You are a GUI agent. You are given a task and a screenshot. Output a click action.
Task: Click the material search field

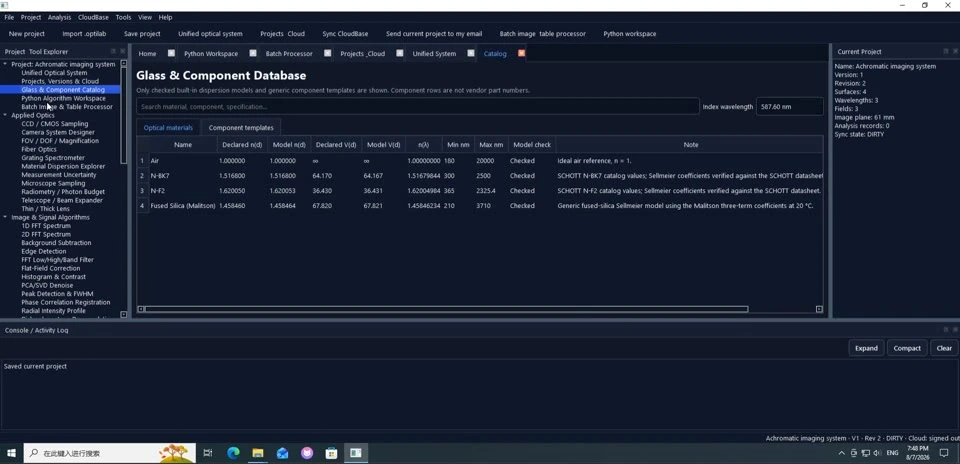click(418, 107)
